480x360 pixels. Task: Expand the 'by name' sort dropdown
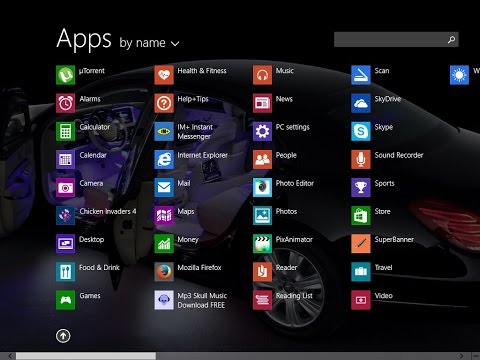coord(149,43)
